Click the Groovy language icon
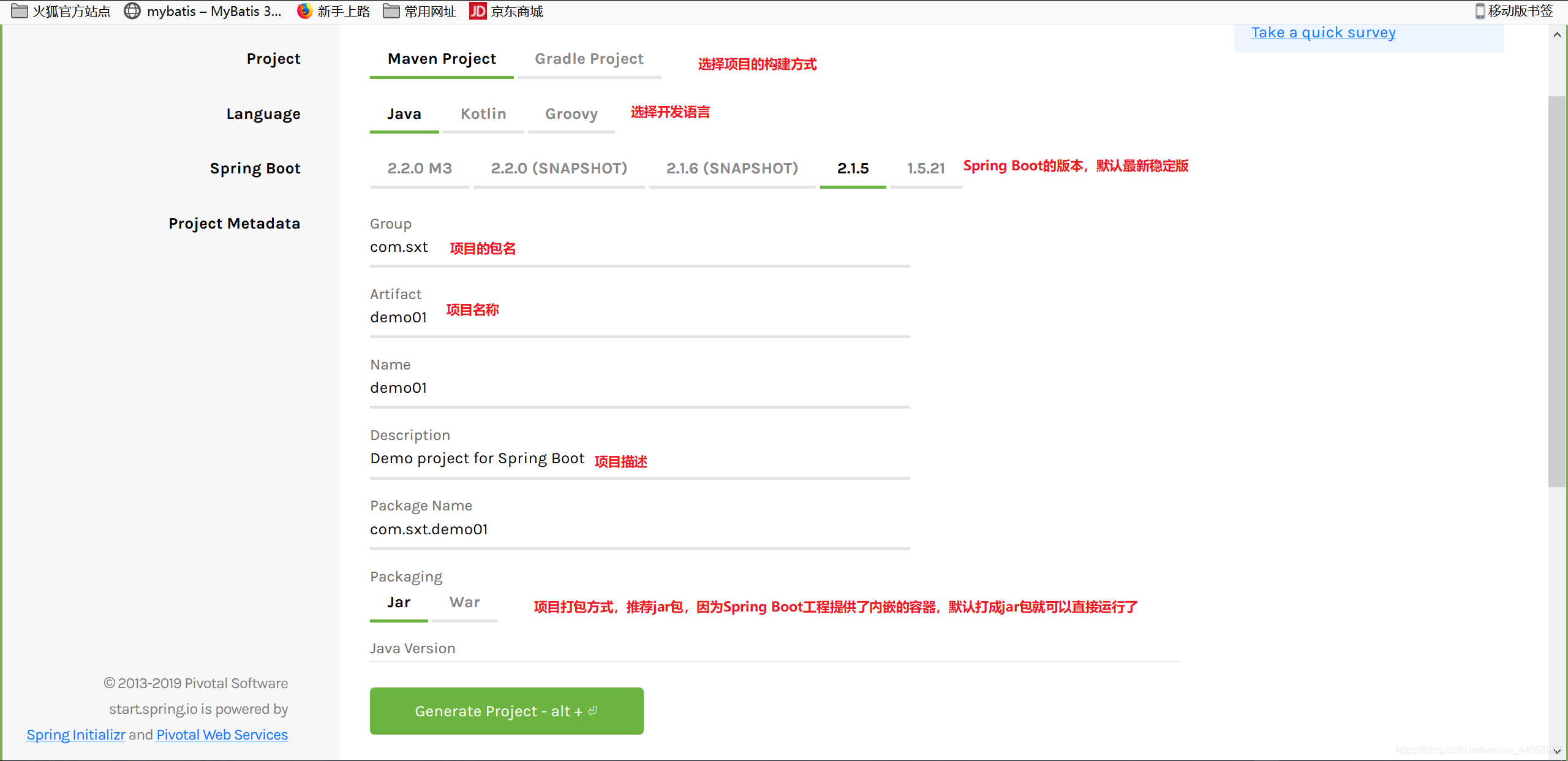The image size is (1568, 761). click(x=570, y=113)
